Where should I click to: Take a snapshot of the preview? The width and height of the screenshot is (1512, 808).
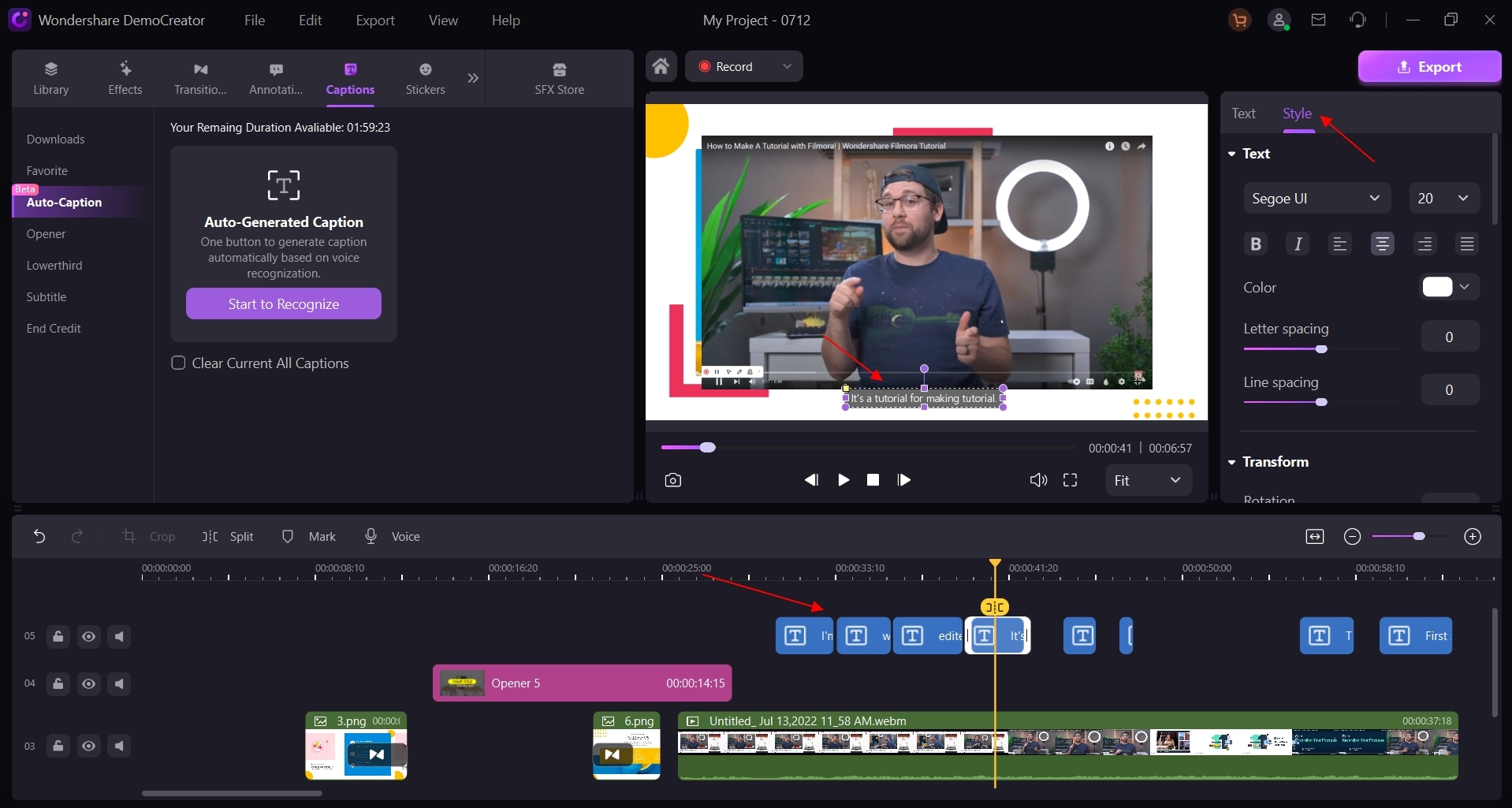672,480
